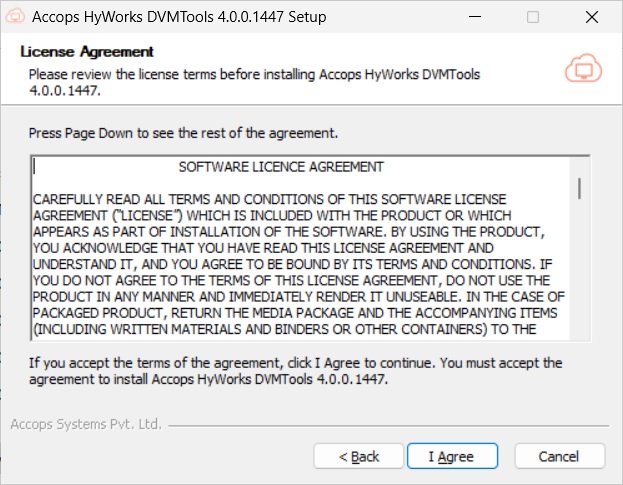Click the SOFTWARE LICENCE AGREEMENT heading
This screenshot has height=485, width=623.
tap(281, 167)
